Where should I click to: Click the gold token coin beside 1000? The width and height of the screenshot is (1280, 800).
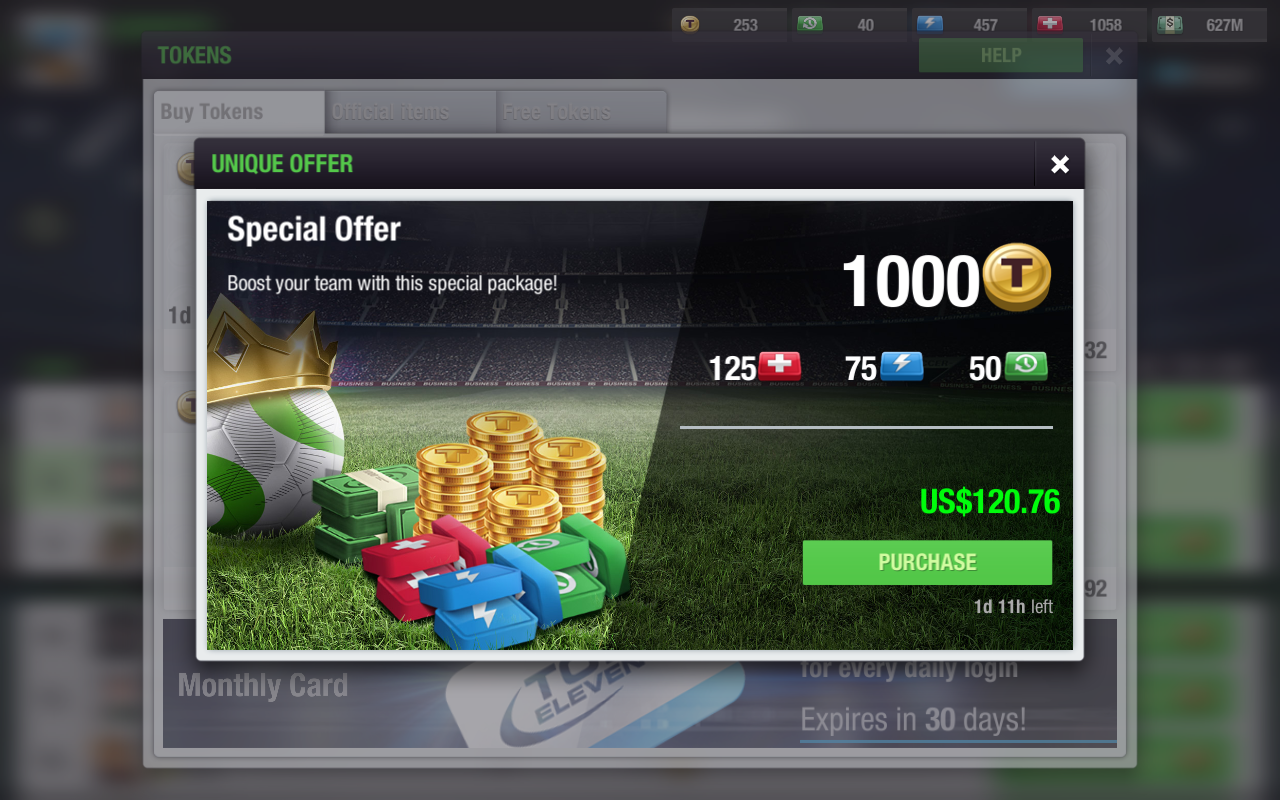coord(1017,278)
